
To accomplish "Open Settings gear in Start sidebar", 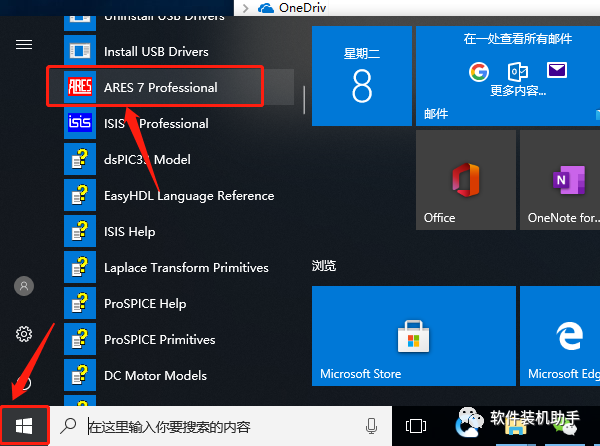I will pos(24,334).
